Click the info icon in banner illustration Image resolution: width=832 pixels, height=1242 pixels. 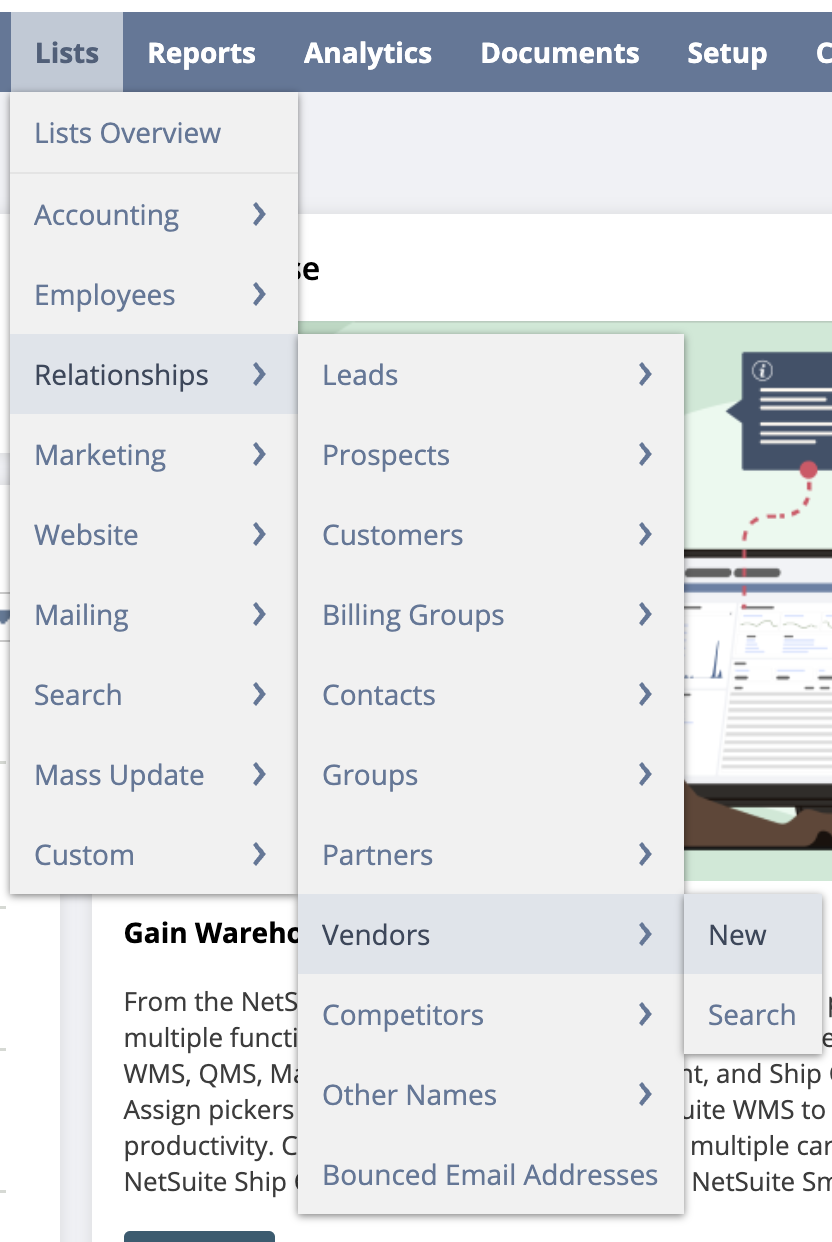(x=763, y=371)
